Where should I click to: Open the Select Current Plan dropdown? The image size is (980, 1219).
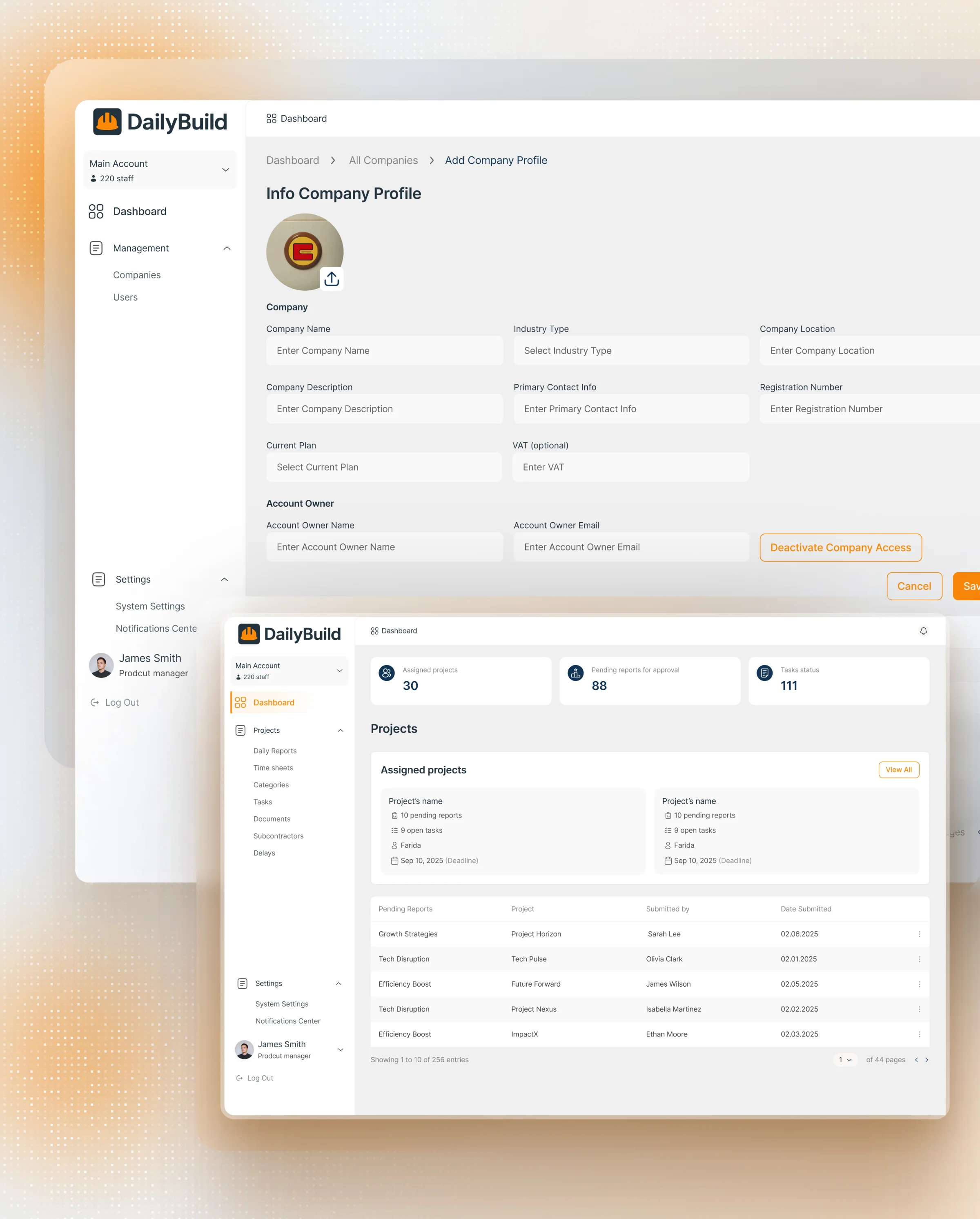click(384, 467)
